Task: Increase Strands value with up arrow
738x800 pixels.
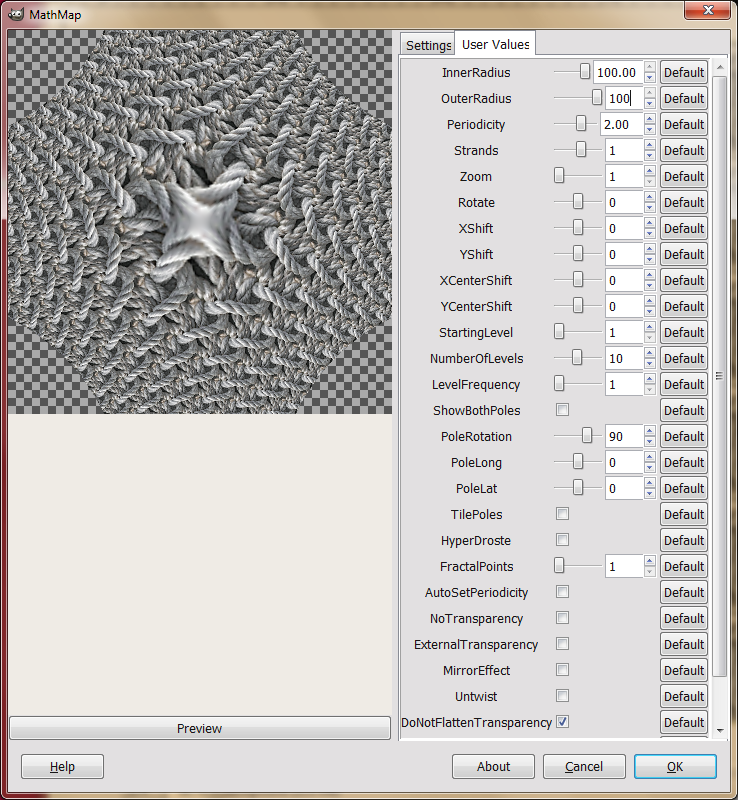Action: pyautogui.click(x=649, y=145)
